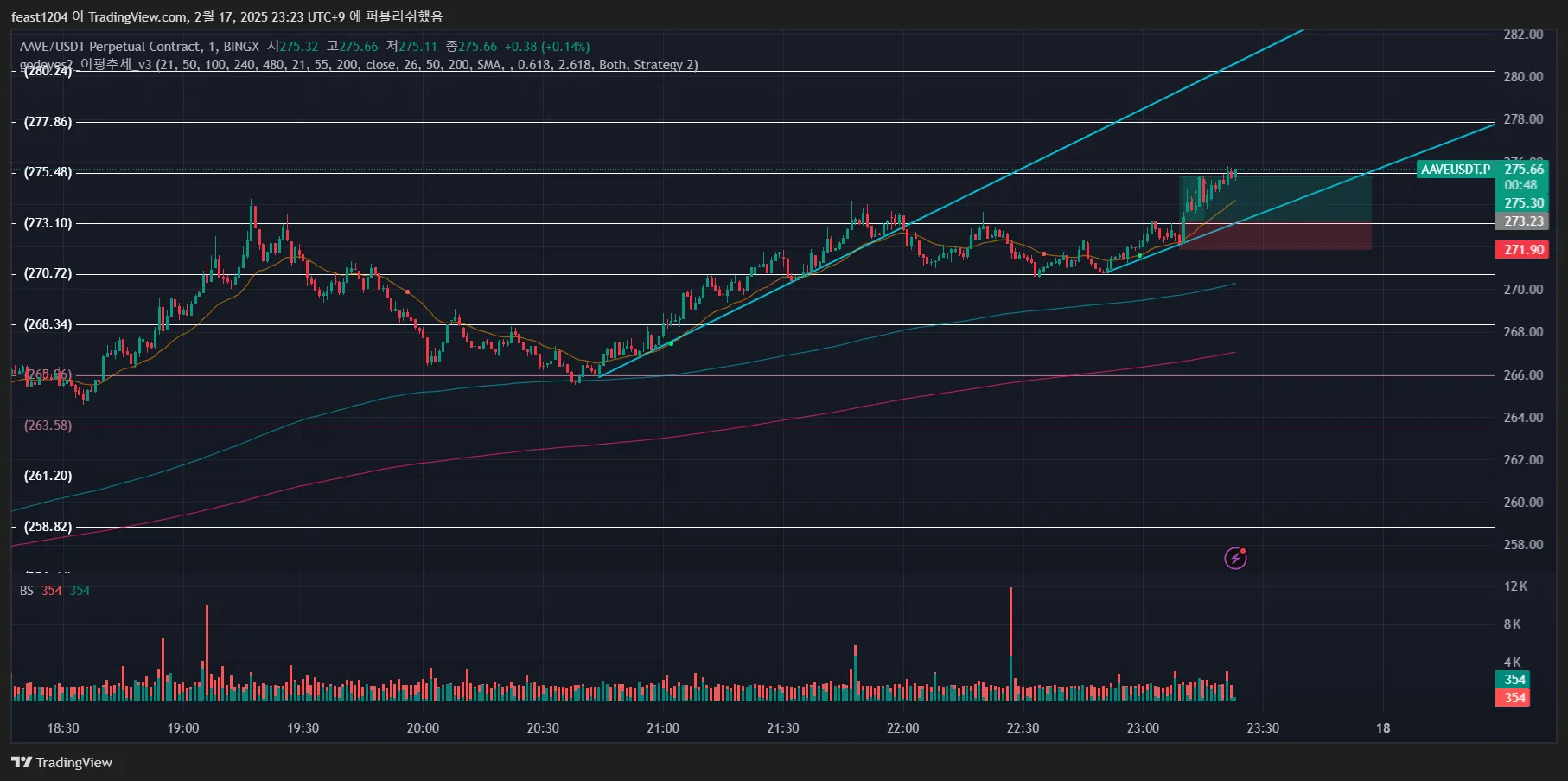Click the open value 시275.32

coord(292,47)
